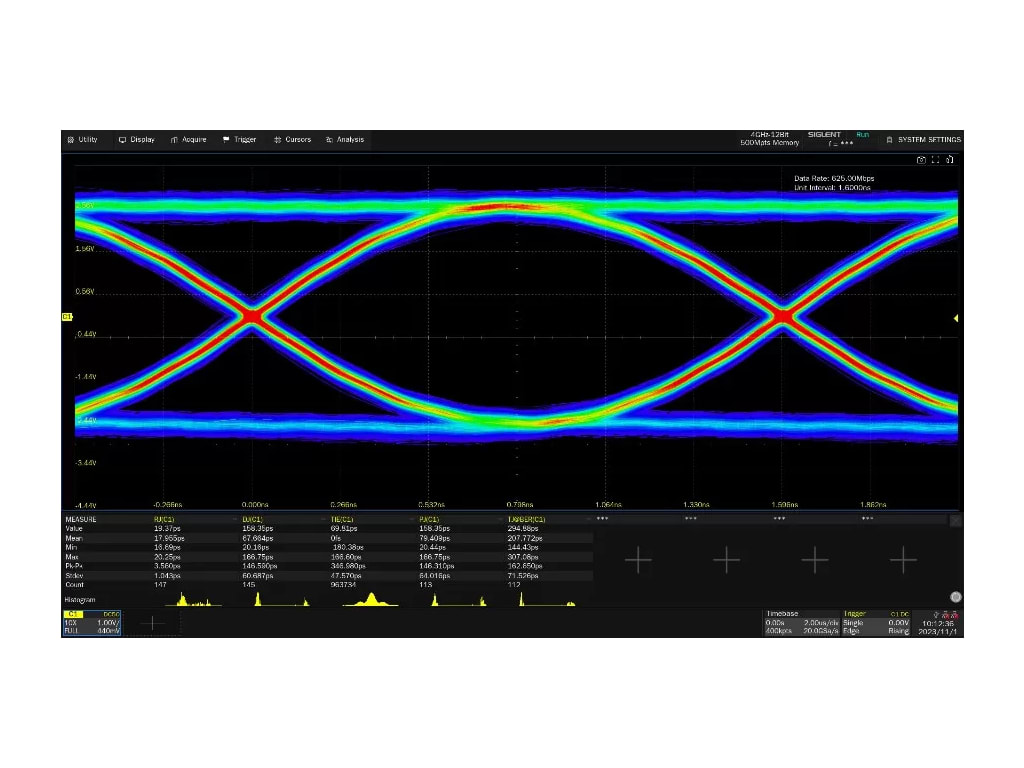Click the save-to-storage icon at top right

949,161
